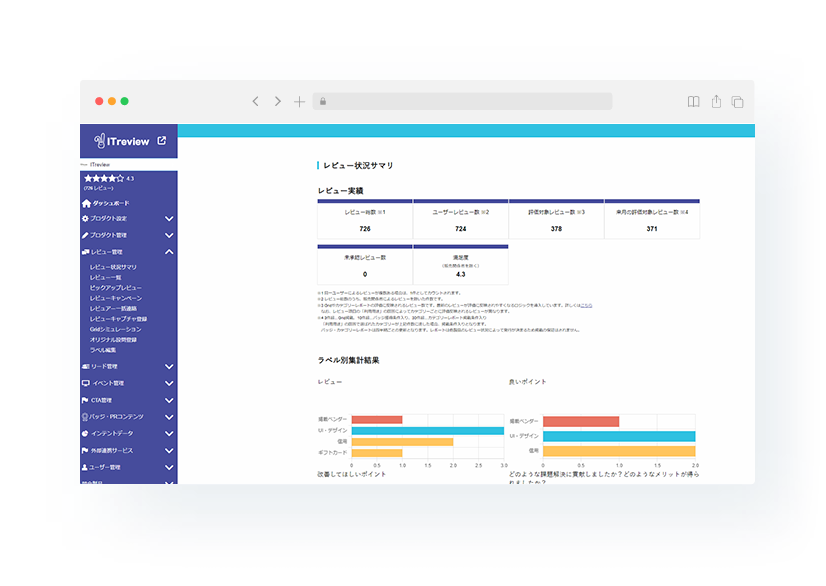Image resolution: width=826 pixels, height=586 pixels.
Task: Expand the プロダクト設定 sidebar section
Action: pyautogui.click(x=169, y=219)
